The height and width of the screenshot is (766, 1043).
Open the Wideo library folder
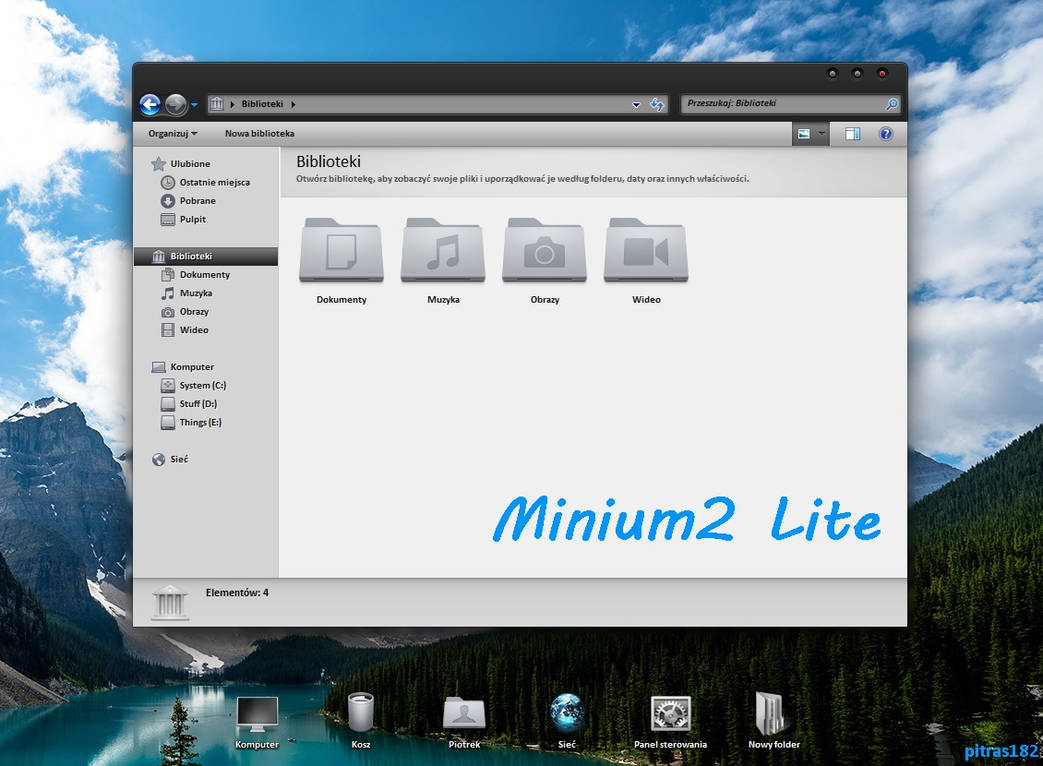coord(645,250)
